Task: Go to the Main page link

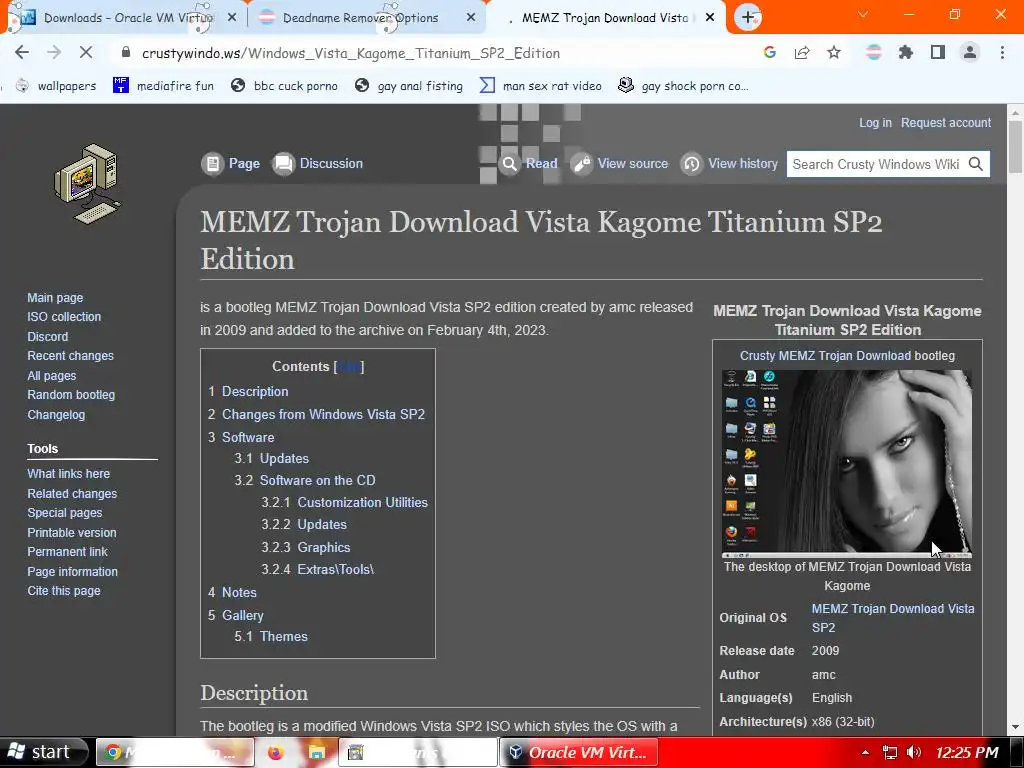Action: coord(55,297)
